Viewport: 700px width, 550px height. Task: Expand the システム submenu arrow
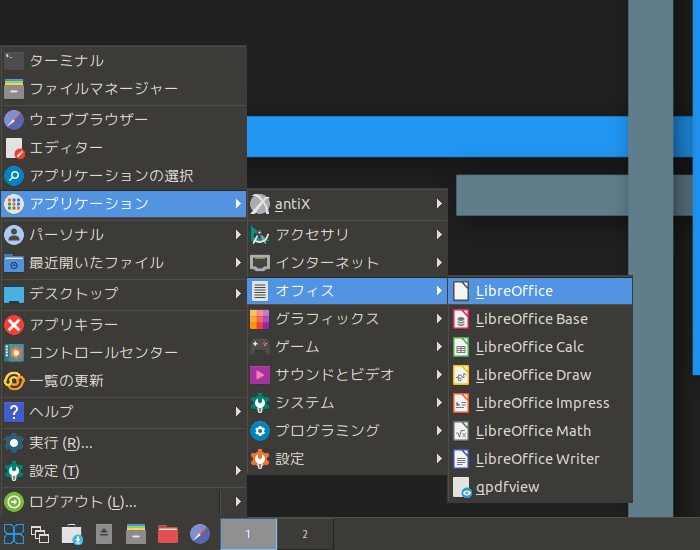439,403
